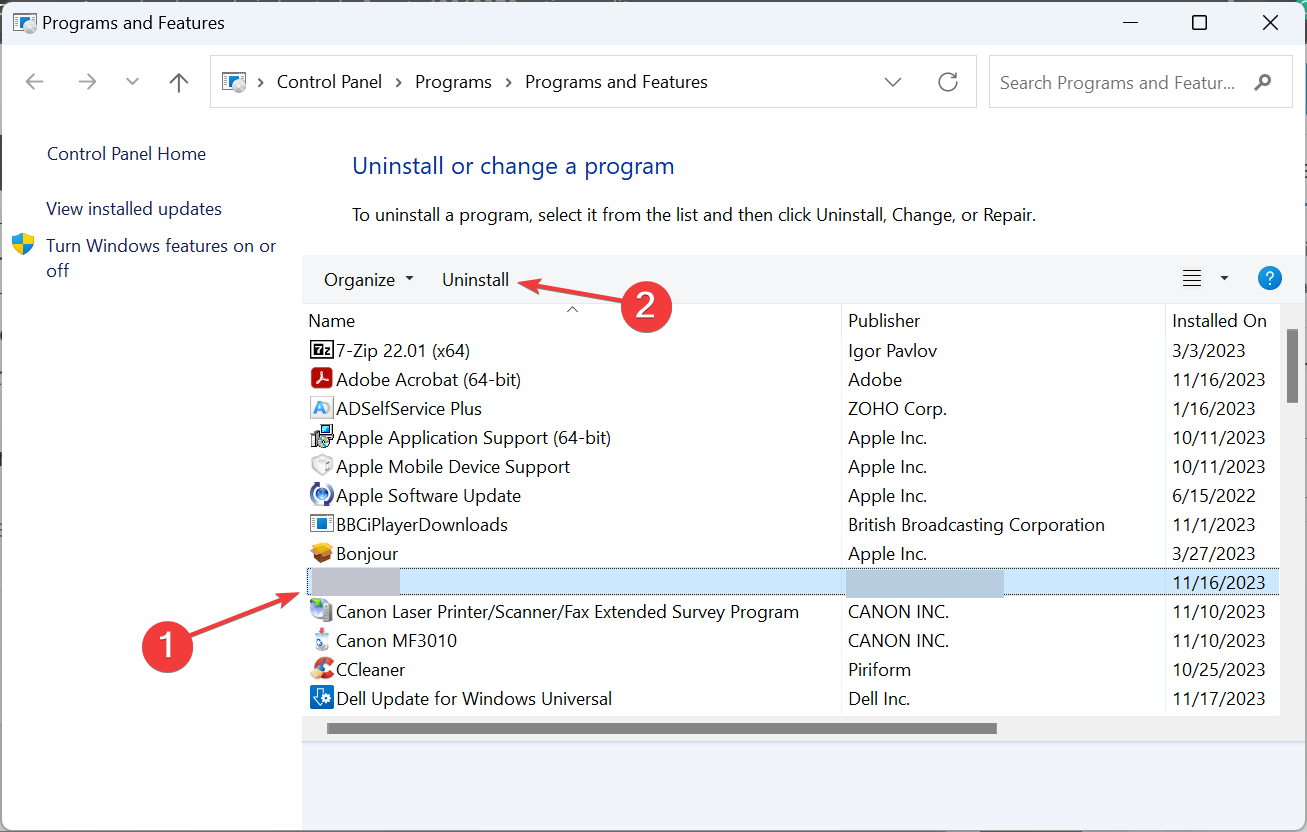Sort by the Installed On column

[x=1219, y=321]
